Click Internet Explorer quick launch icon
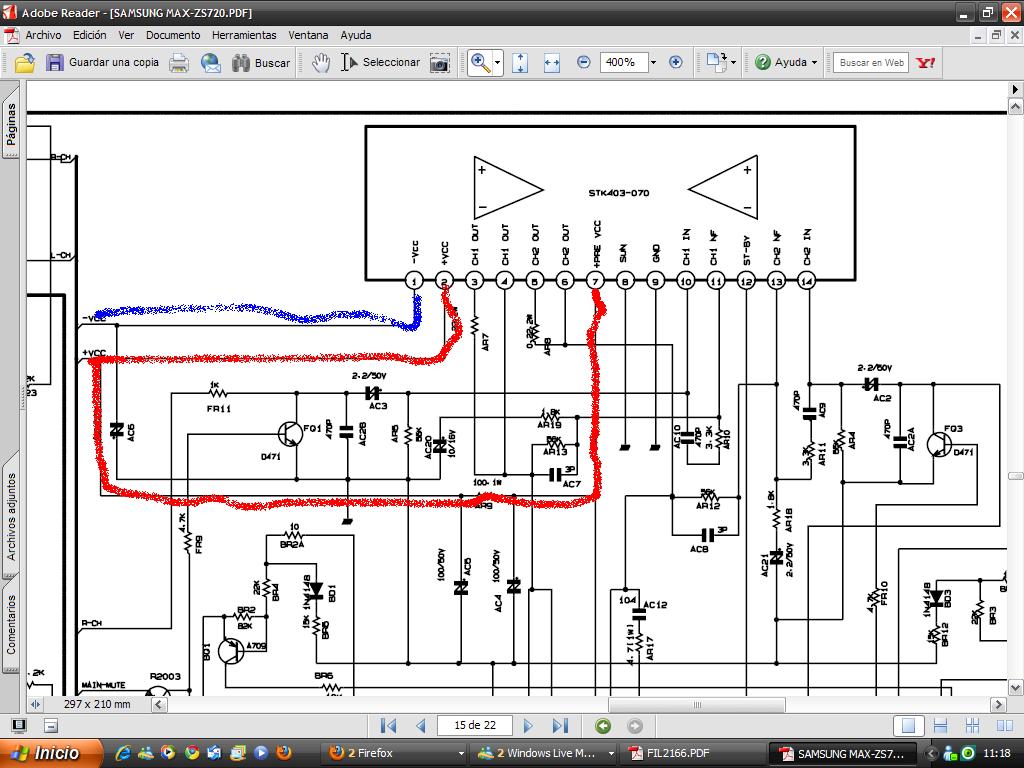Screen dimensions: 1024x768 pos(123,753)
